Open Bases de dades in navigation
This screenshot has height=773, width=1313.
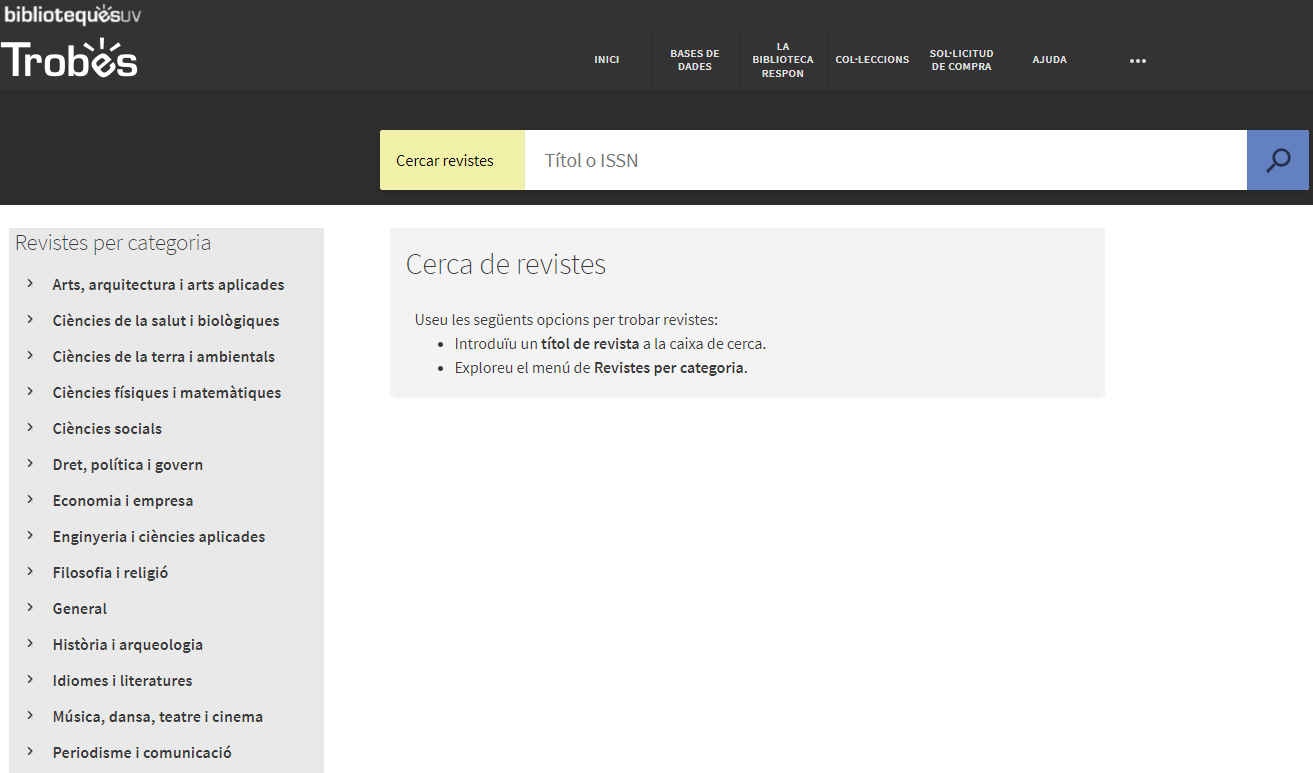tap(694, 60)
